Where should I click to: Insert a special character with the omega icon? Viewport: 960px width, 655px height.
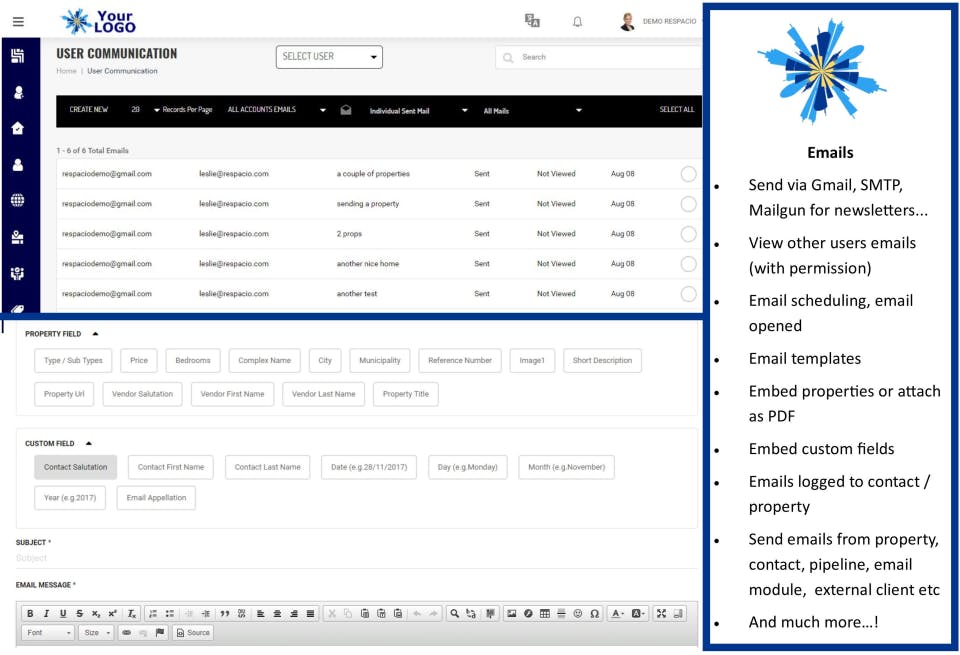(594, 613)
